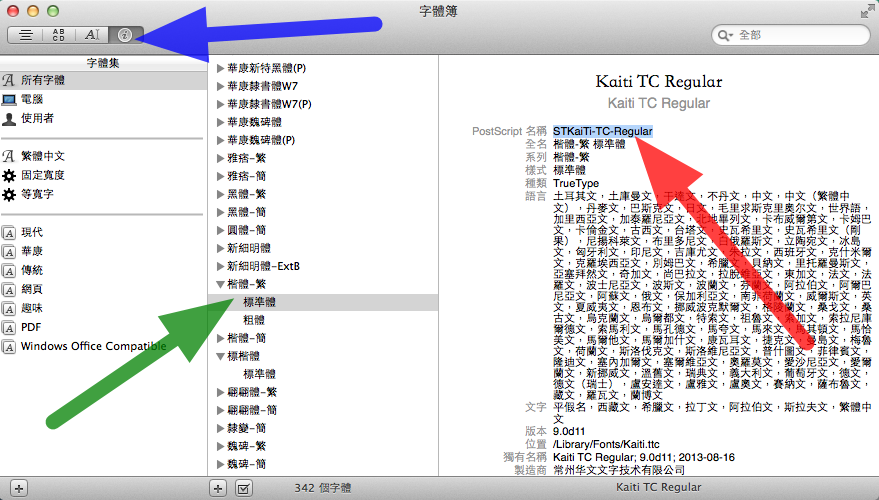Select the 趣味 font collection

103,308
